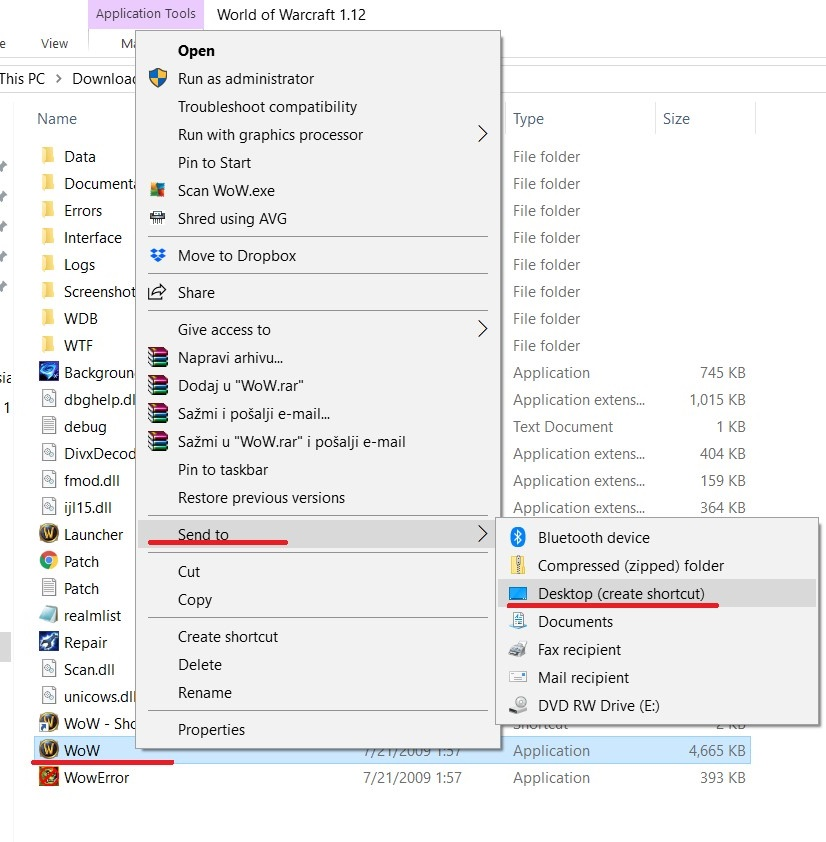Click This PC in breadcrumb path
Screen dimensions: 826x842
(x=22, y=78)
